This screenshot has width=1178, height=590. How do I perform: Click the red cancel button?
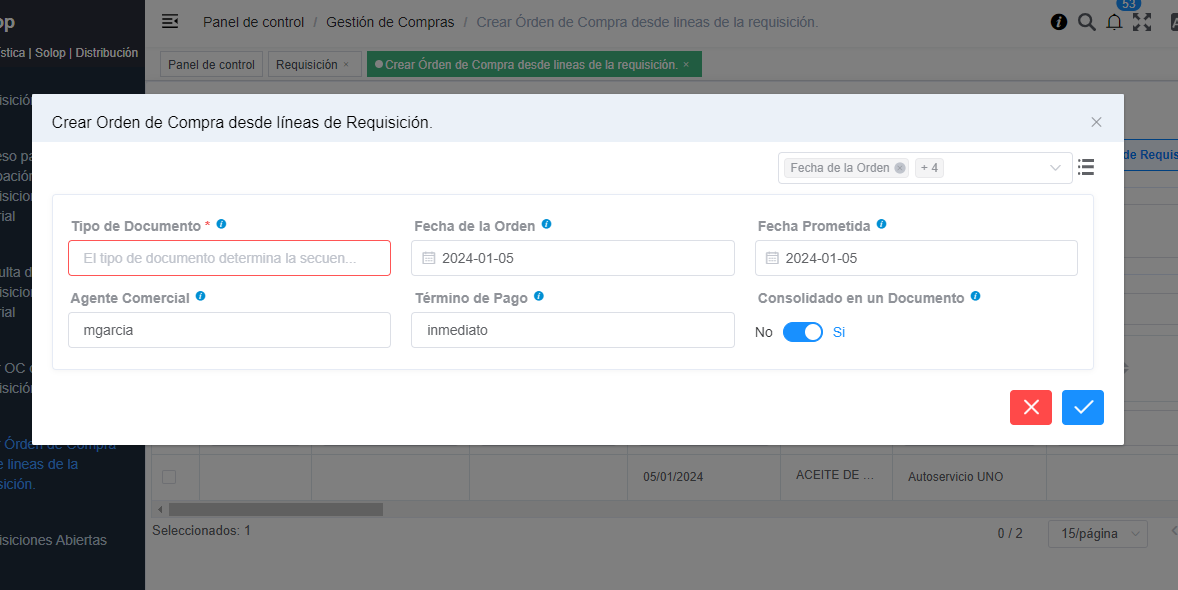[x=1030, y=407]
